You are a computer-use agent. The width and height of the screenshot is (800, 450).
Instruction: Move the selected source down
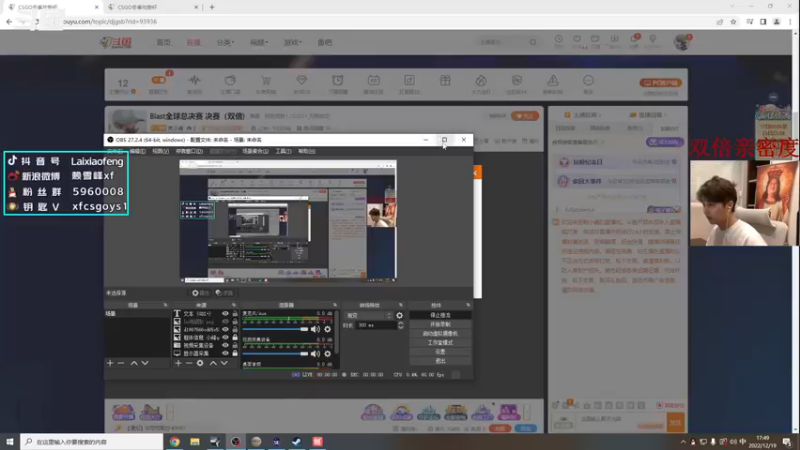point(224,363)
